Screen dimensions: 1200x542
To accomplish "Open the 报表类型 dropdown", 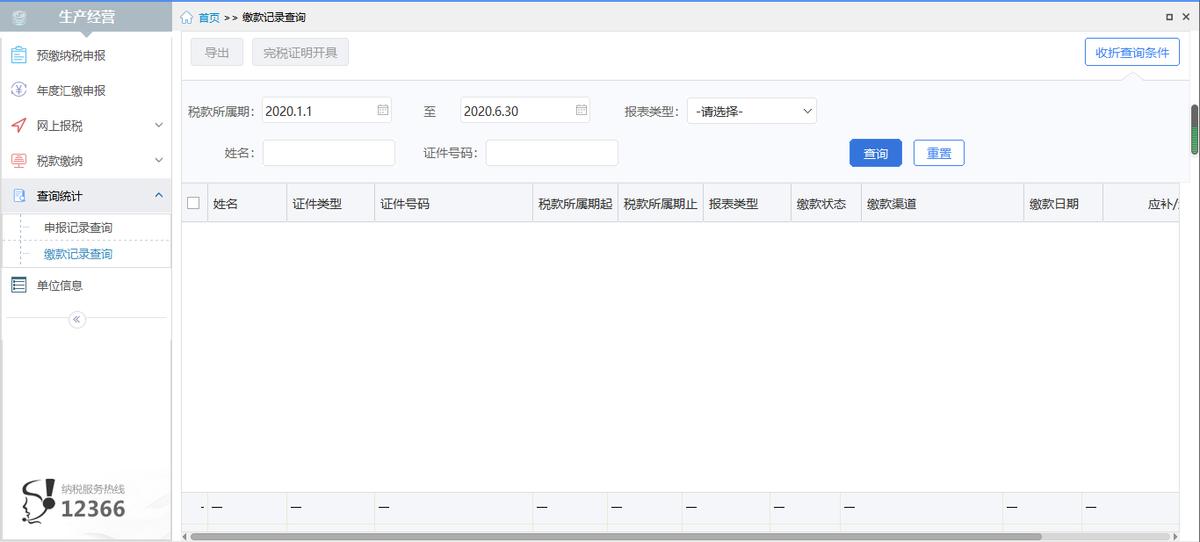I will [752, 111].
